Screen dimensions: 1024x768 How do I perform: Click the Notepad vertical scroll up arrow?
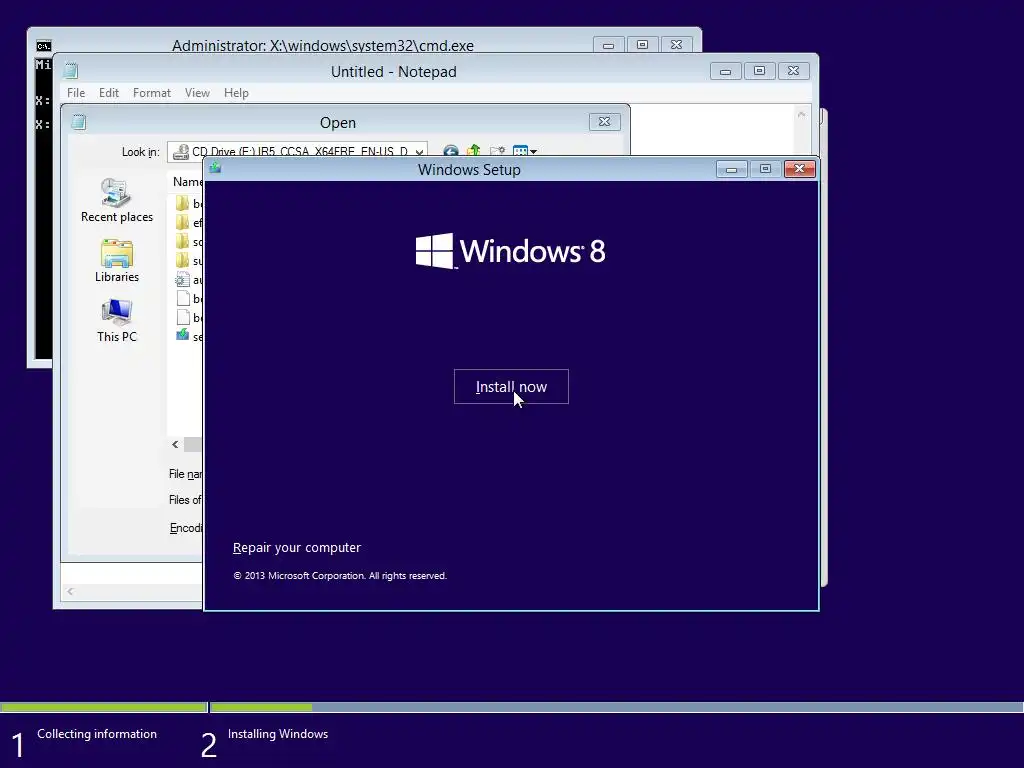point(801,115)
